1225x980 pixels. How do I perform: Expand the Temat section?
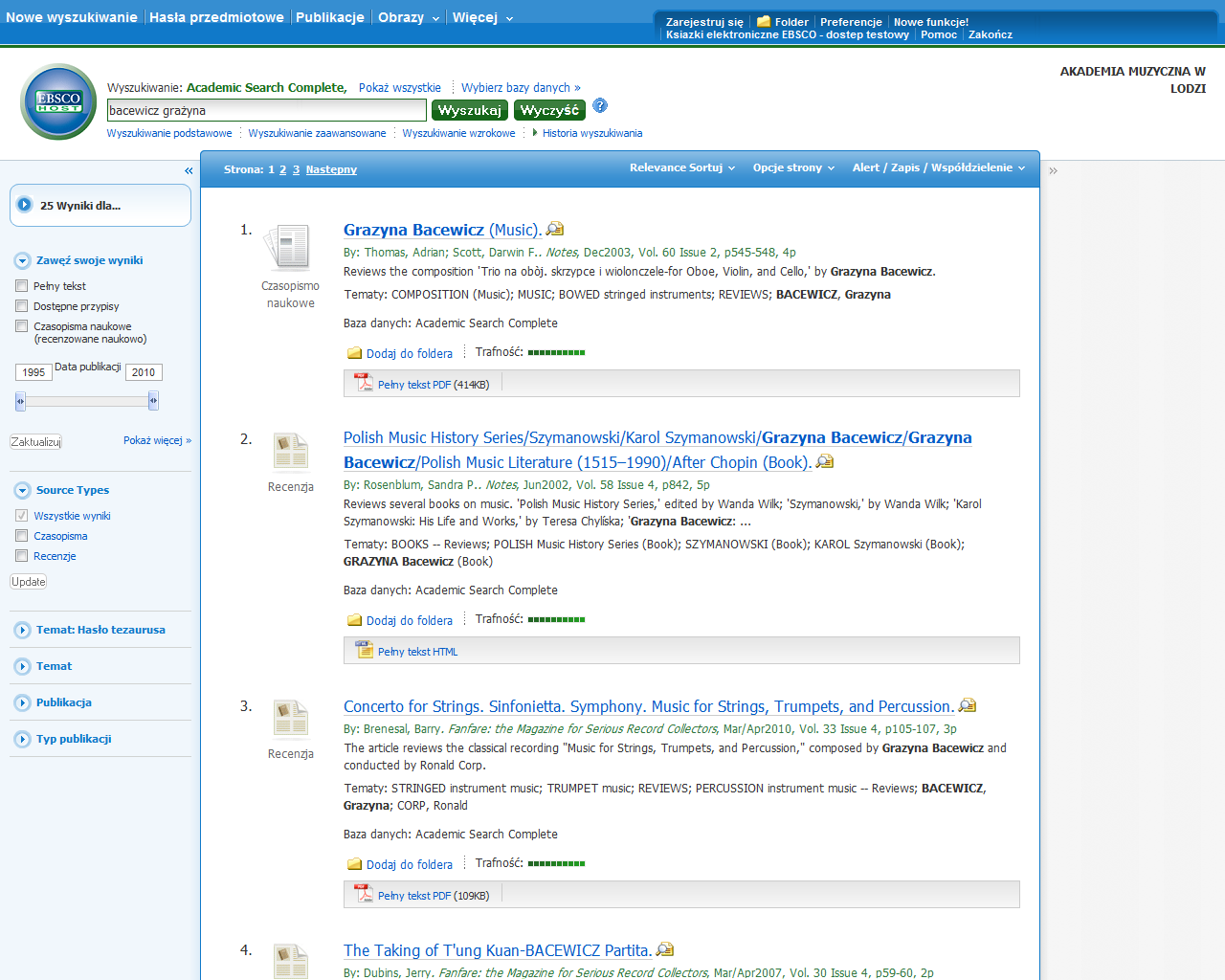click(x=23, y=666)
